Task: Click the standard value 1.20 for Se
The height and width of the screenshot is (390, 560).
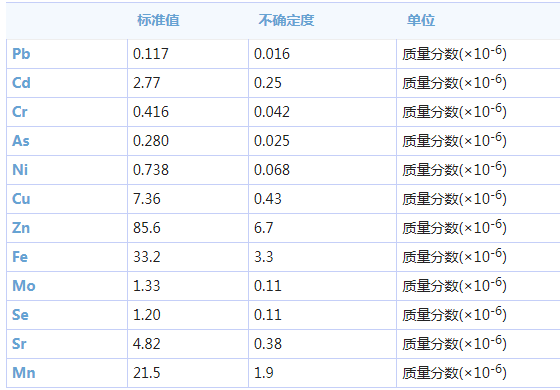Action: click(x=146, y=315)
